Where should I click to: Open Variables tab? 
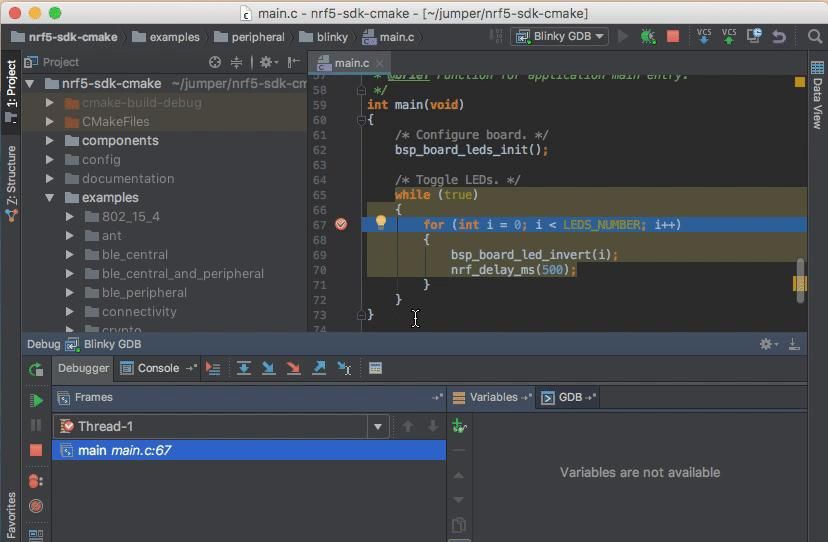point(493,397)
